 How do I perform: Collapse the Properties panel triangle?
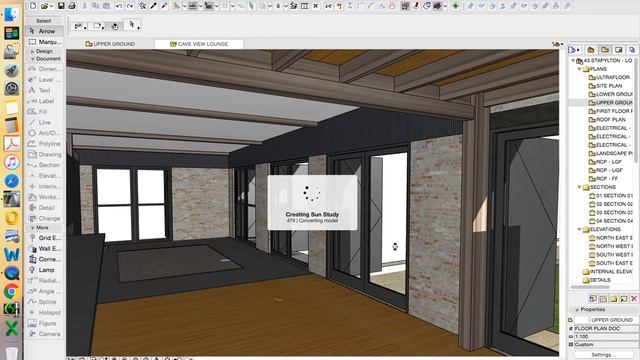(577, 309)
